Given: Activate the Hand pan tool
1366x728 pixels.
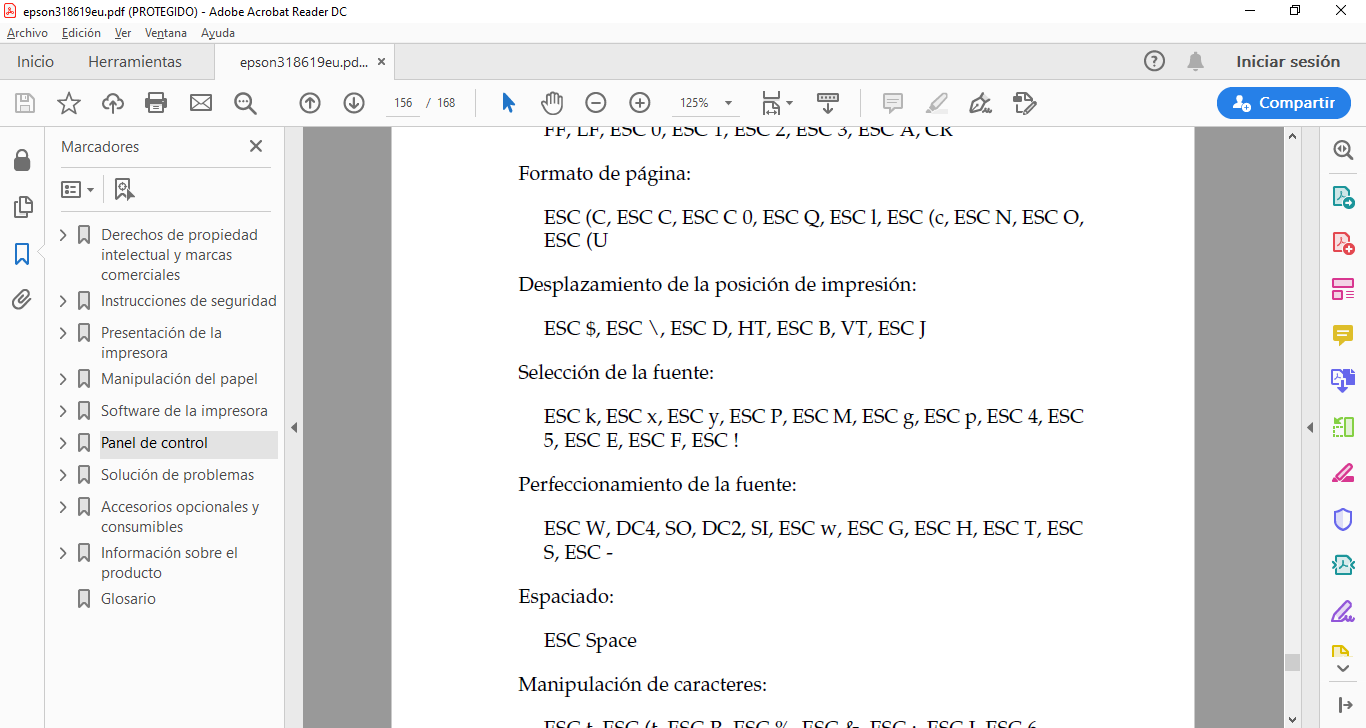Looking at the screenshot, I should click(552, 103).
